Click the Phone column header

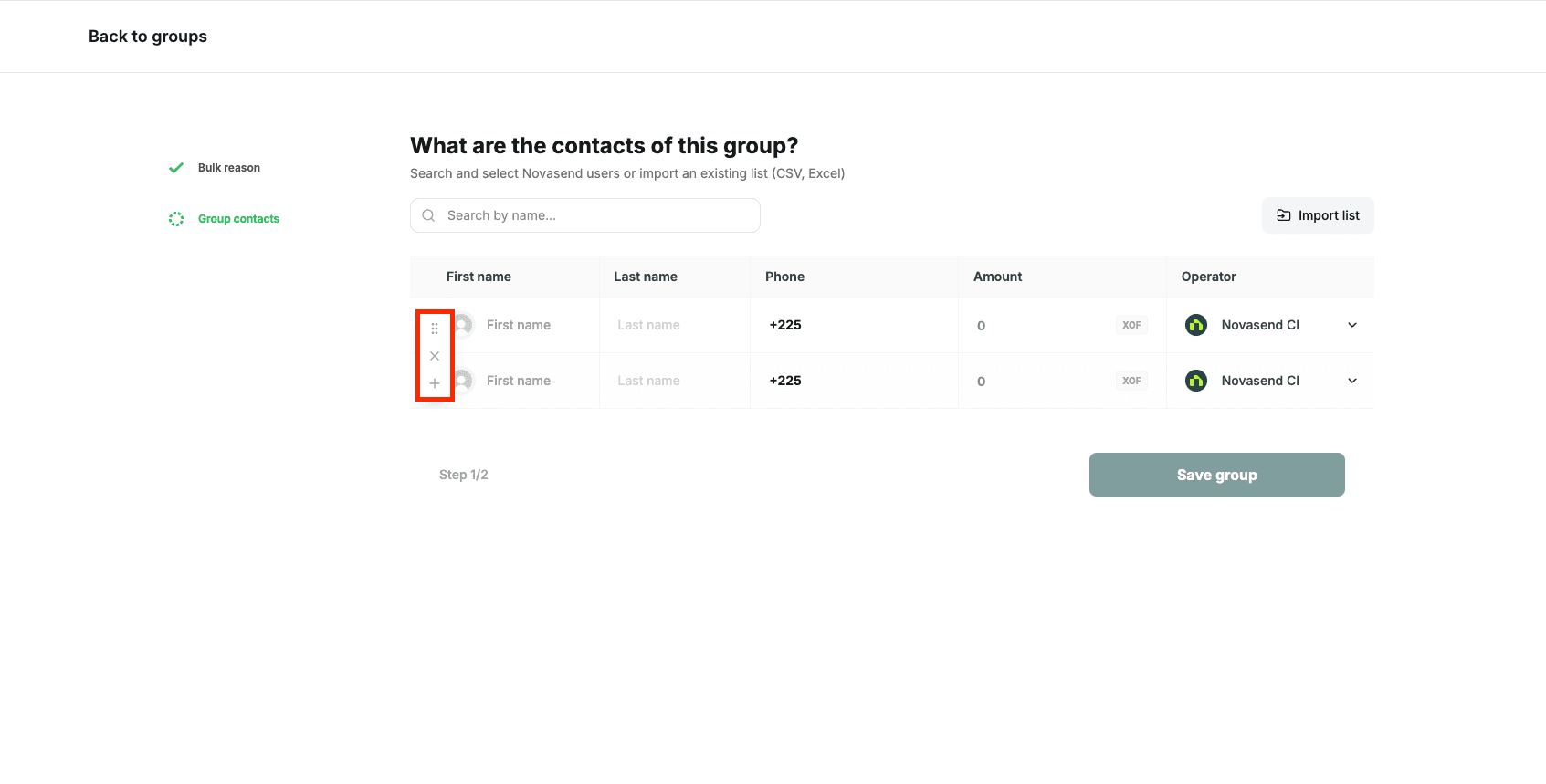click(x=785, y=277)
